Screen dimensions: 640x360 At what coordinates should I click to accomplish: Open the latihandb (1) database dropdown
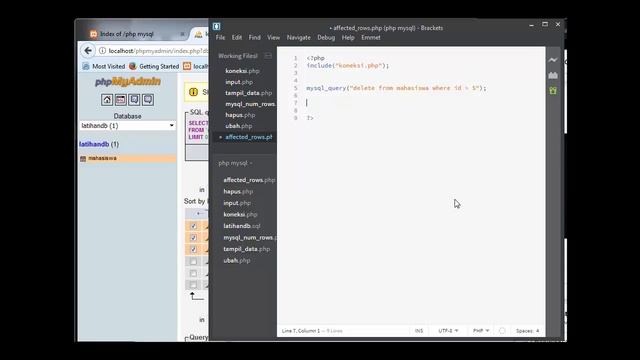click(127, 126)
